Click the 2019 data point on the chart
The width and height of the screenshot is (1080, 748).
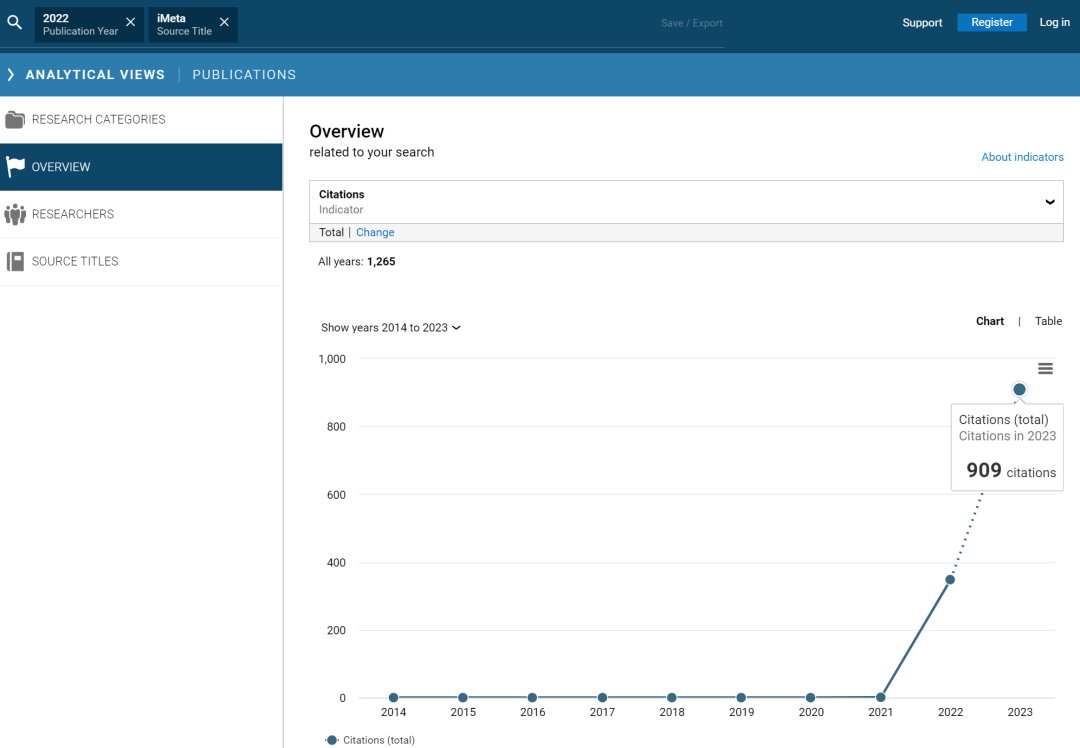(741, 698)
